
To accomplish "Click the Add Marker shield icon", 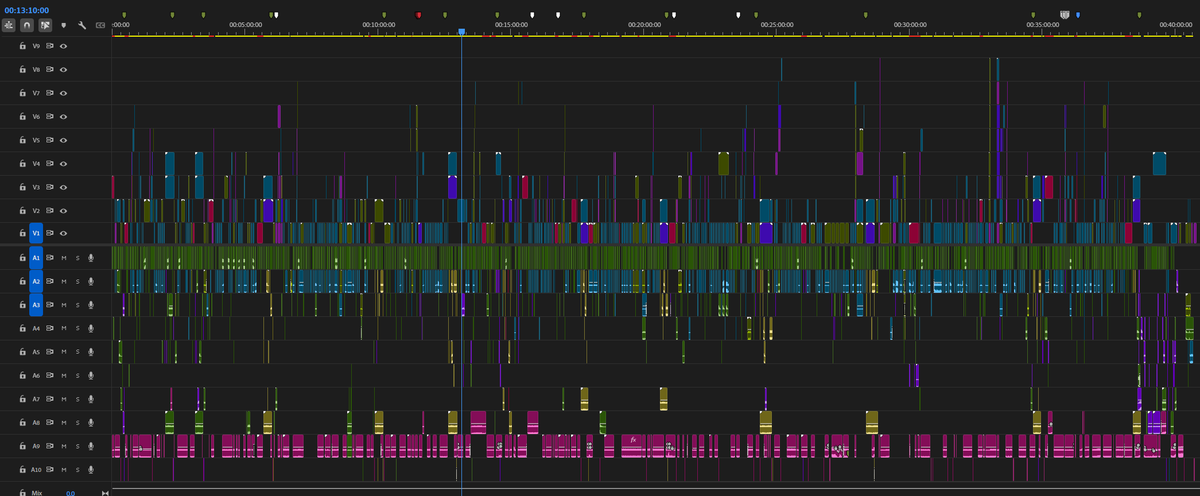I will point(64,24).
